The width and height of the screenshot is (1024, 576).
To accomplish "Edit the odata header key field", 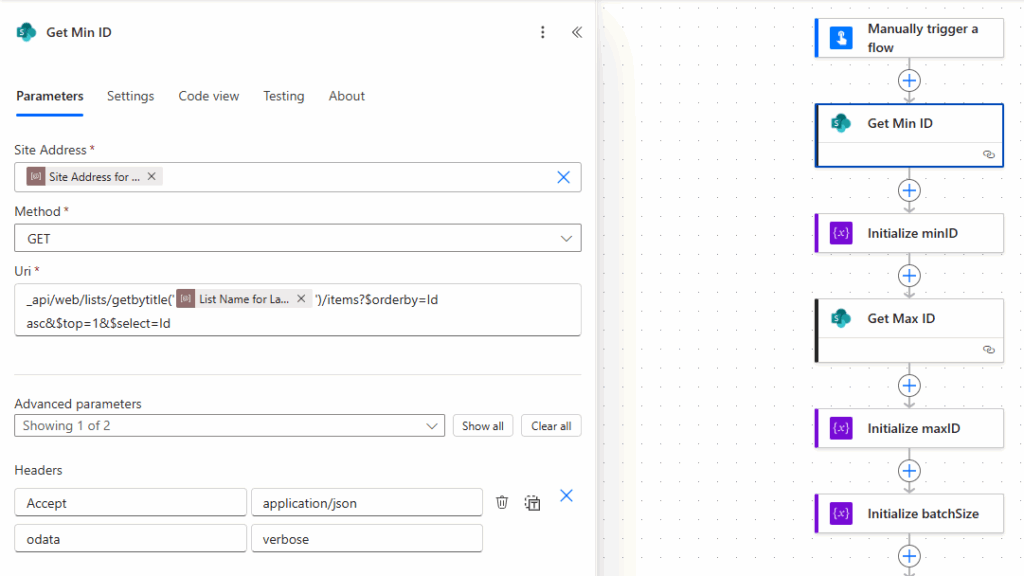I will [x=131, y=539].
